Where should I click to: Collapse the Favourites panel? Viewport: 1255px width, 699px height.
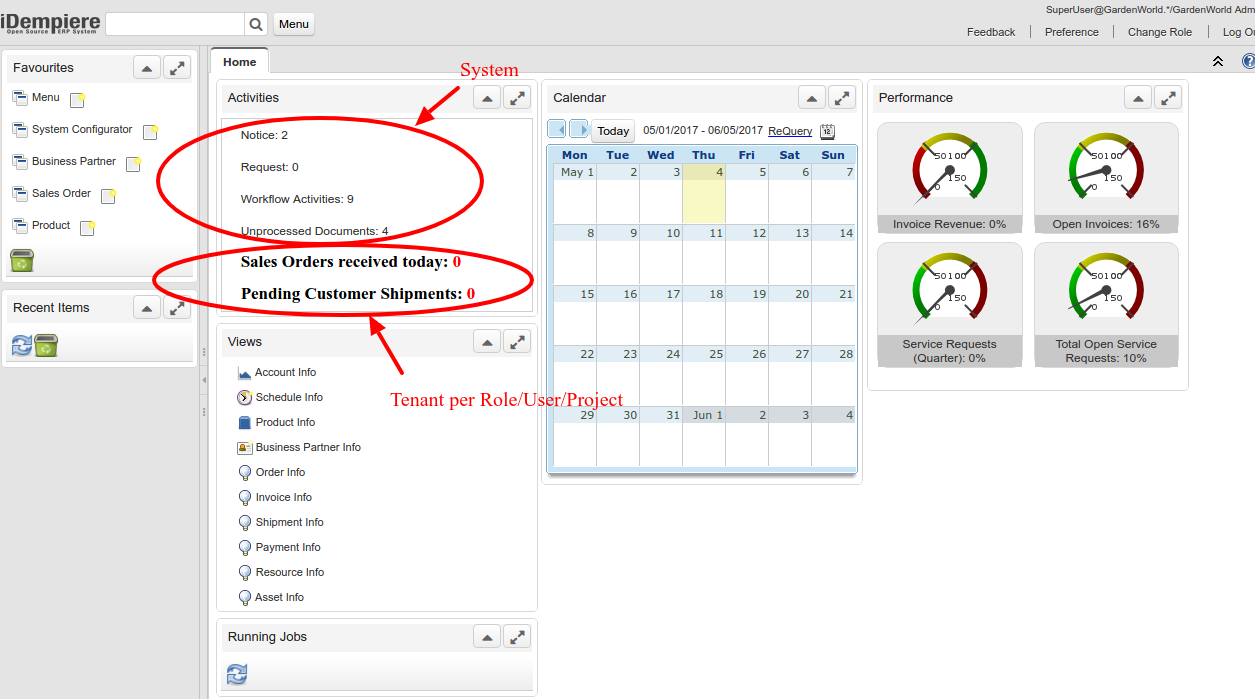pos(147,68)
